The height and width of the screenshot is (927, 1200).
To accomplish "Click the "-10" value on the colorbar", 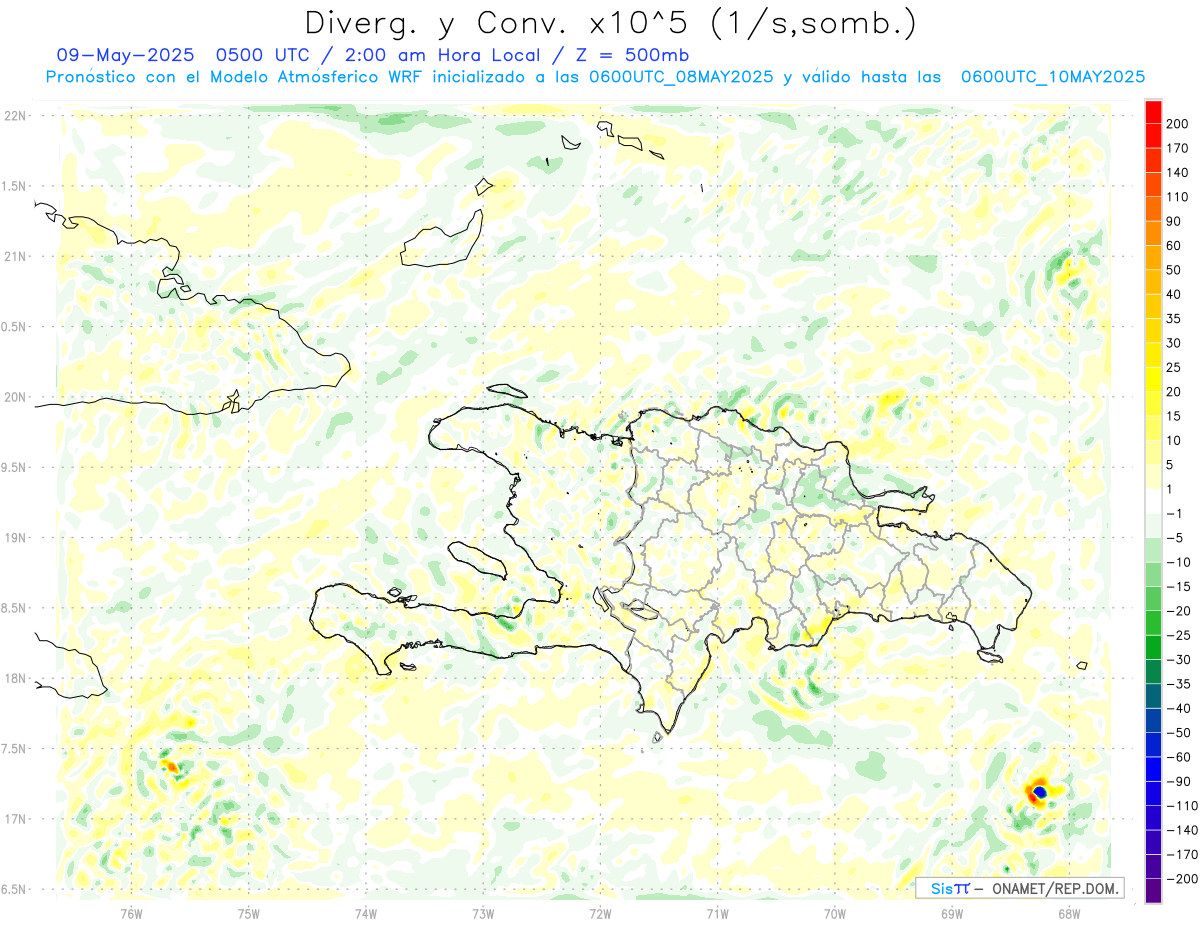I will click(x=1179, y=562).
